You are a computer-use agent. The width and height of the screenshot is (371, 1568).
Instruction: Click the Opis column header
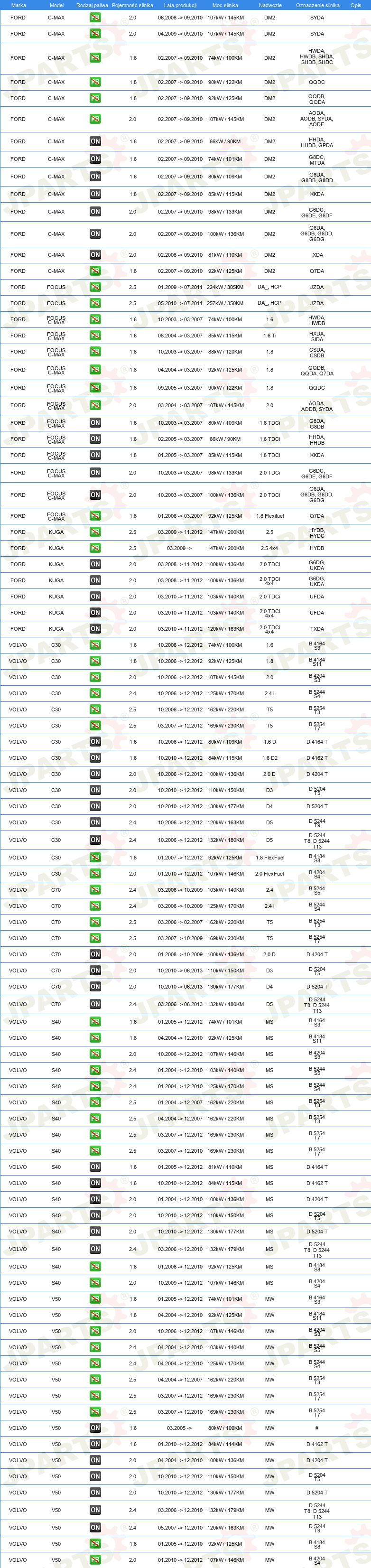click(356, 5)
